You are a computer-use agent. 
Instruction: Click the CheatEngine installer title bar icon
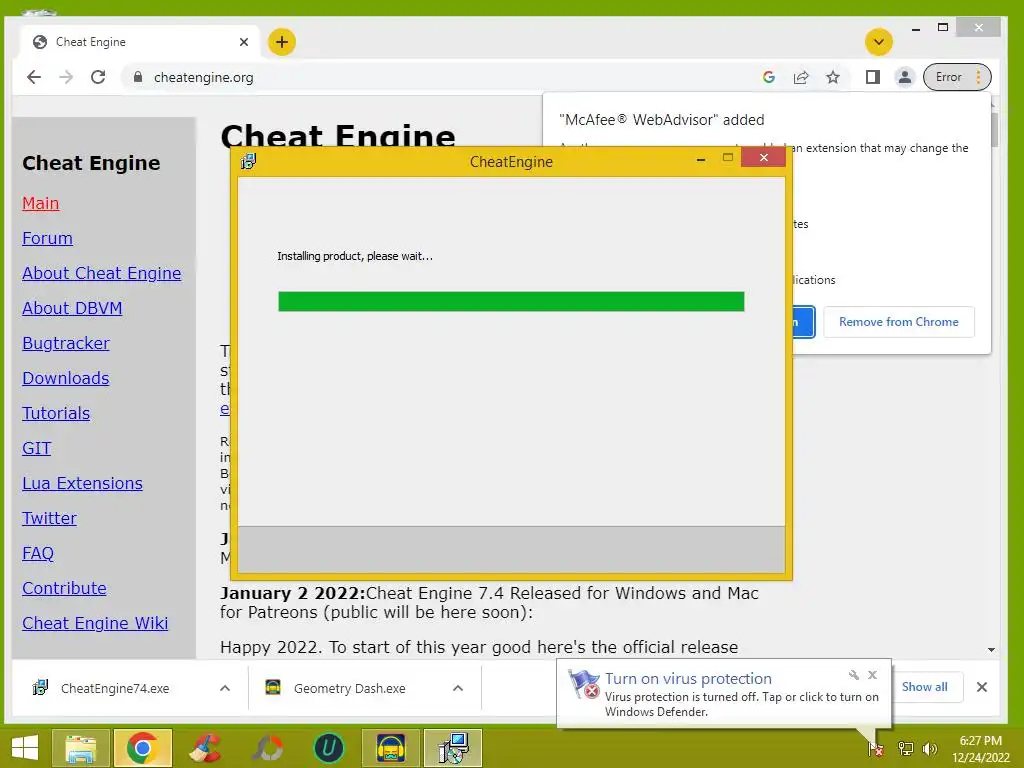click(248, 161)
